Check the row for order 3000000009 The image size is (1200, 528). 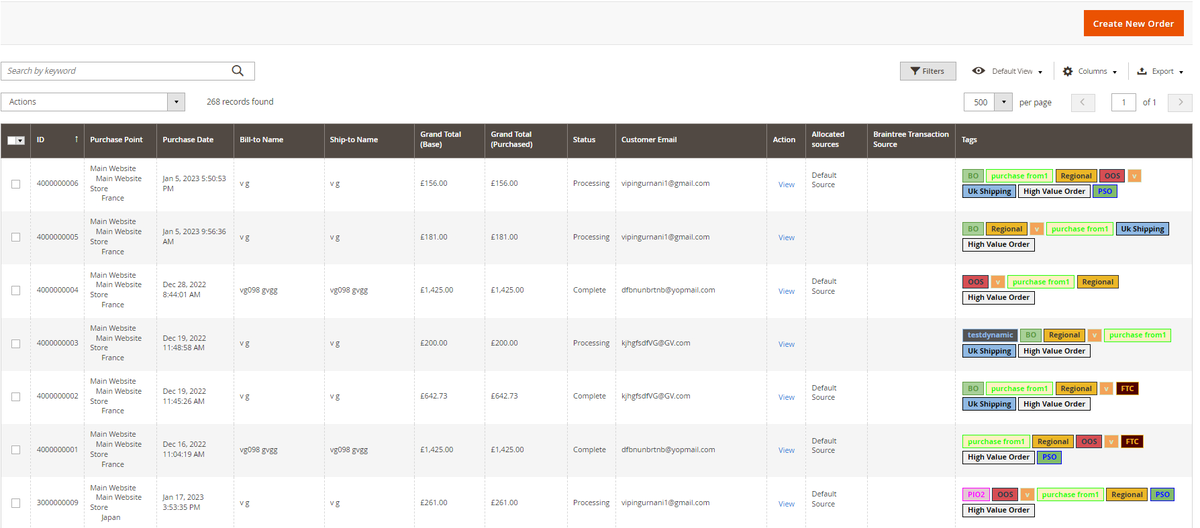click(x=15, y=503)
